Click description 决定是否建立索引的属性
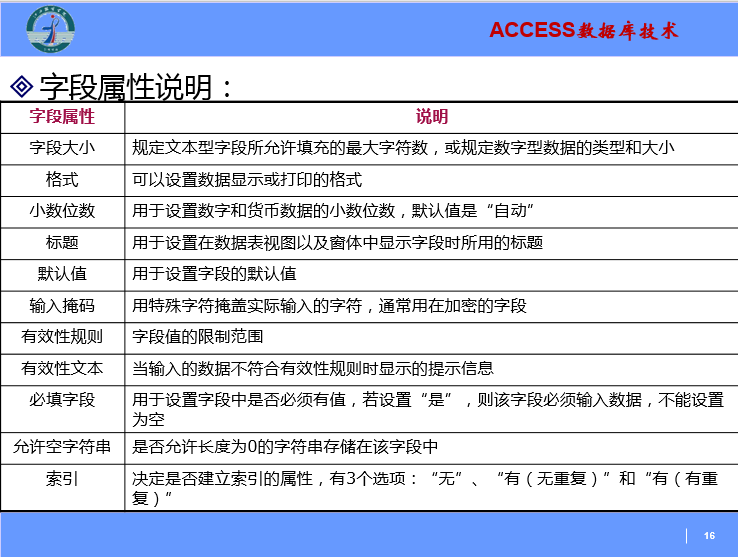738x557 pixels. [425, 488]
